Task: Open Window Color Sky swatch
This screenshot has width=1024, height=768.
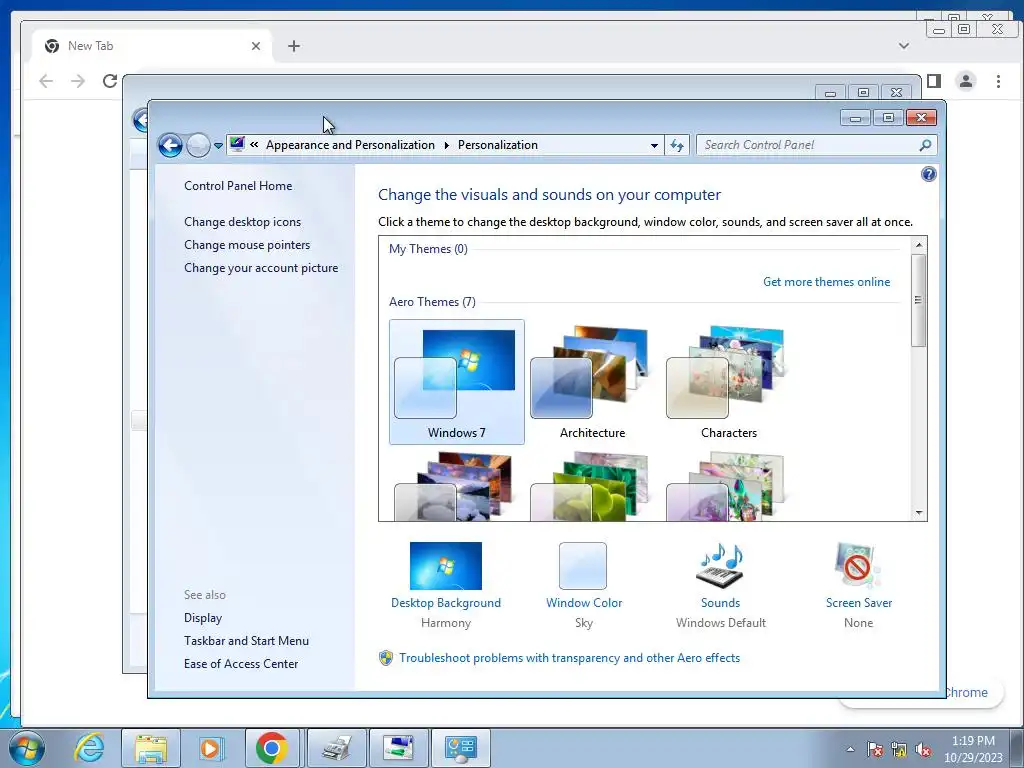Action: (583, 566)
